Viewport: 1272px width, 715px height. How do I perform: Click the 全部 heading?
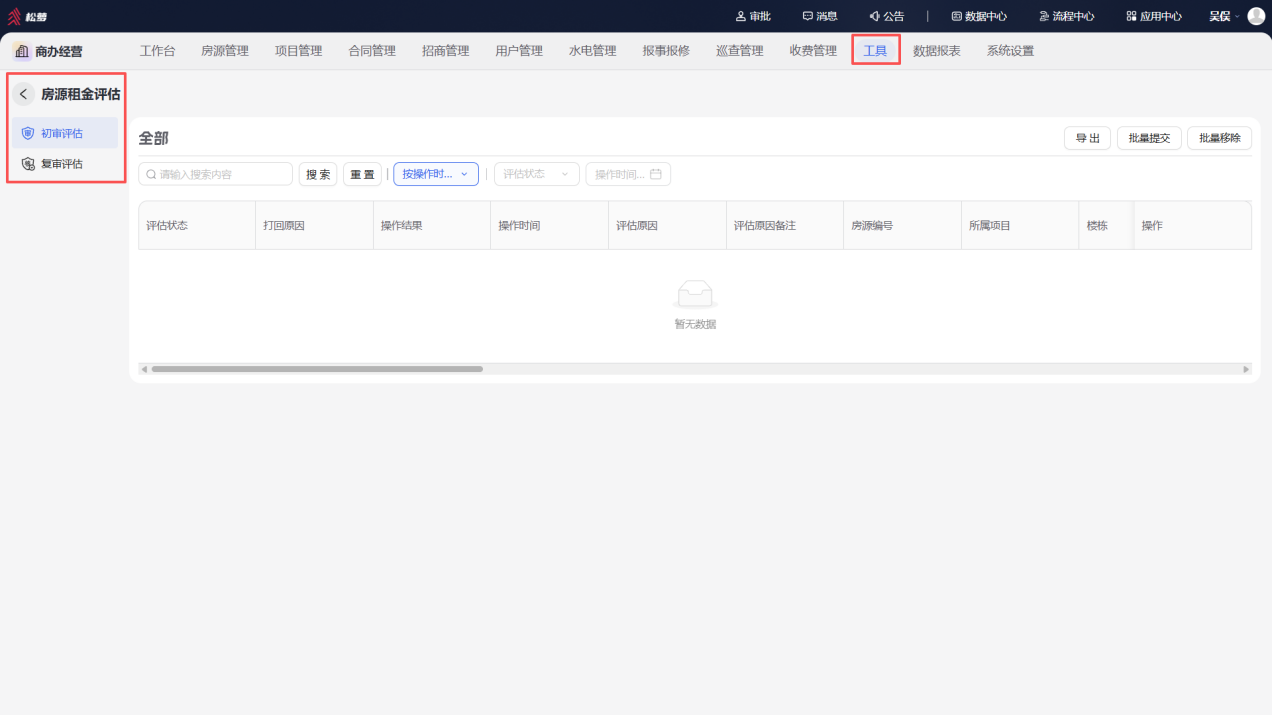click(x=153, y=138)
